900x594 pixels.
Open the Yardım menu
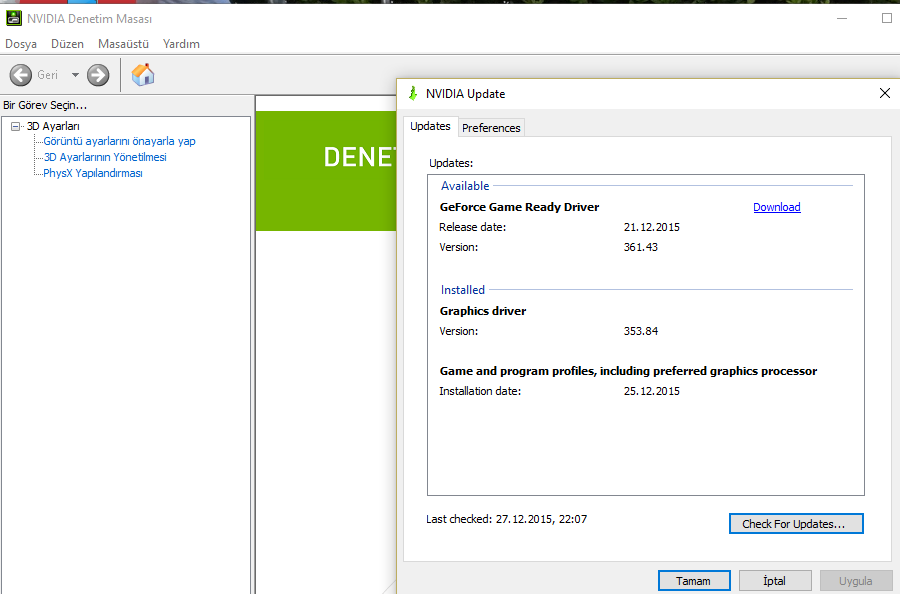tap(181, 44)
